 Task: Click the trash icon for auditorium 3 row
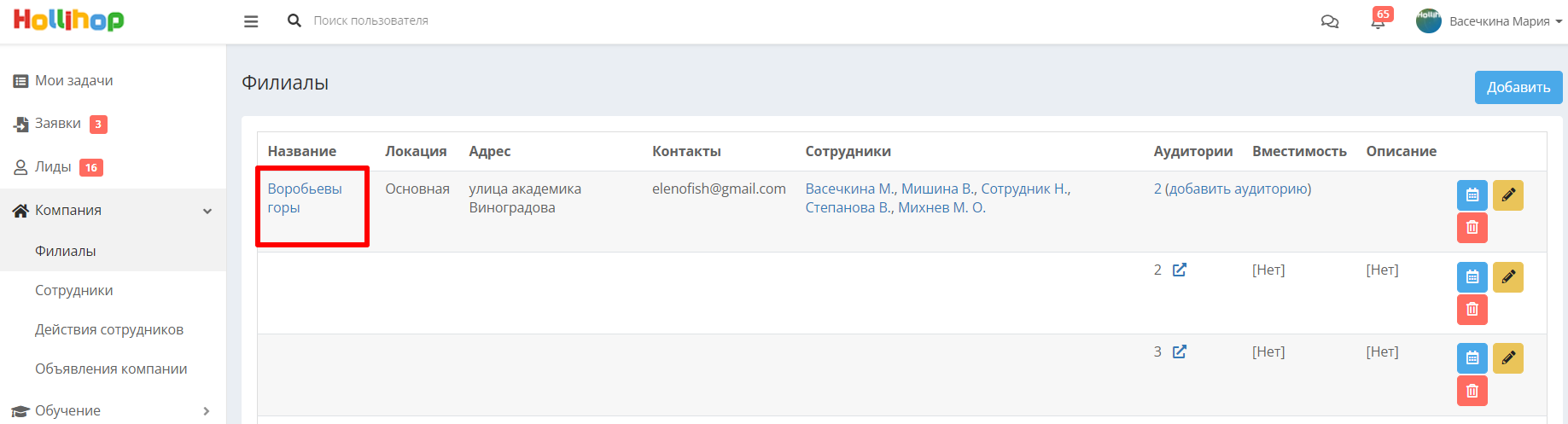point(1472,391)
